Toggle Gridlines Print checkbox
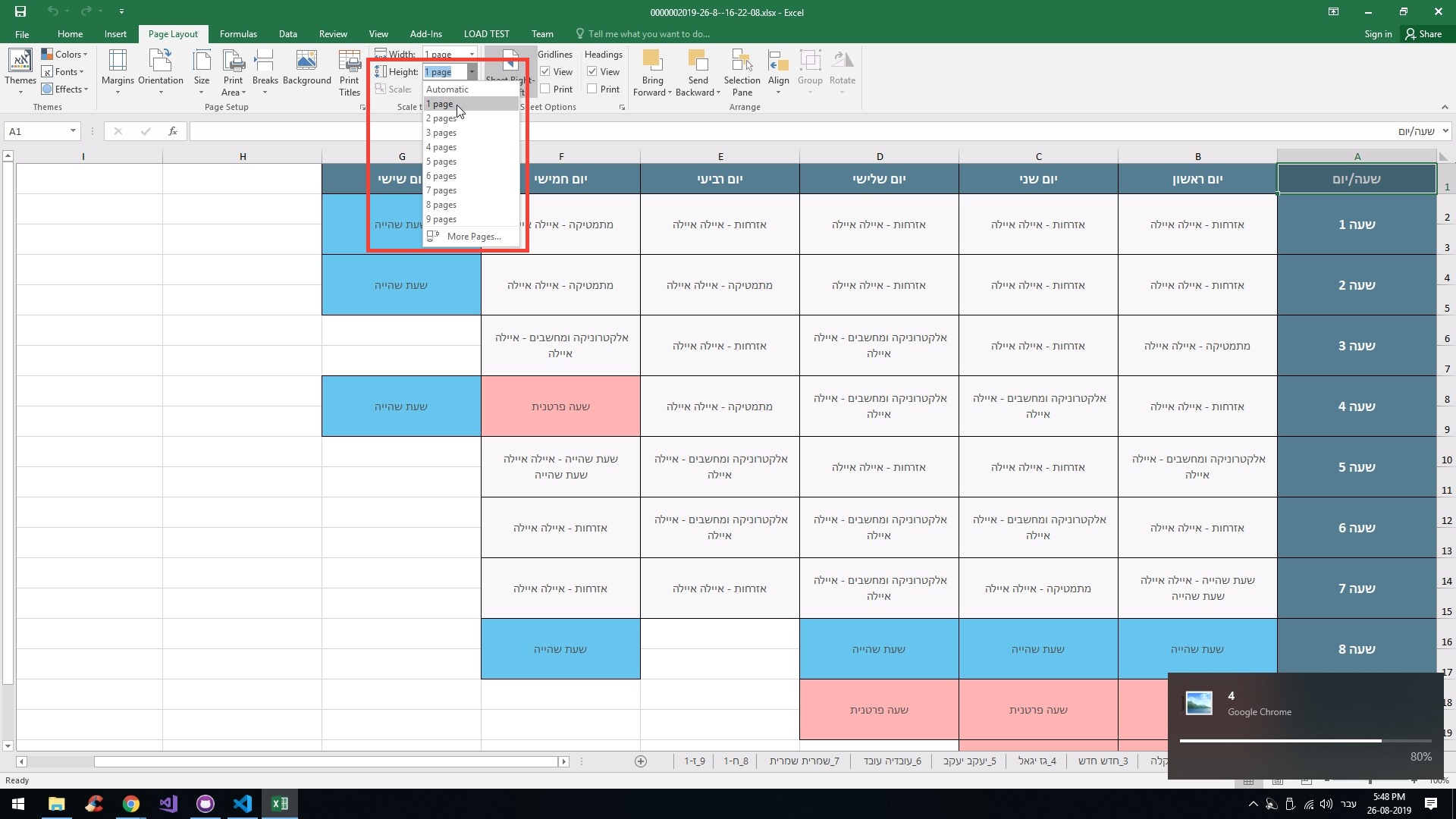 point(545,89)
